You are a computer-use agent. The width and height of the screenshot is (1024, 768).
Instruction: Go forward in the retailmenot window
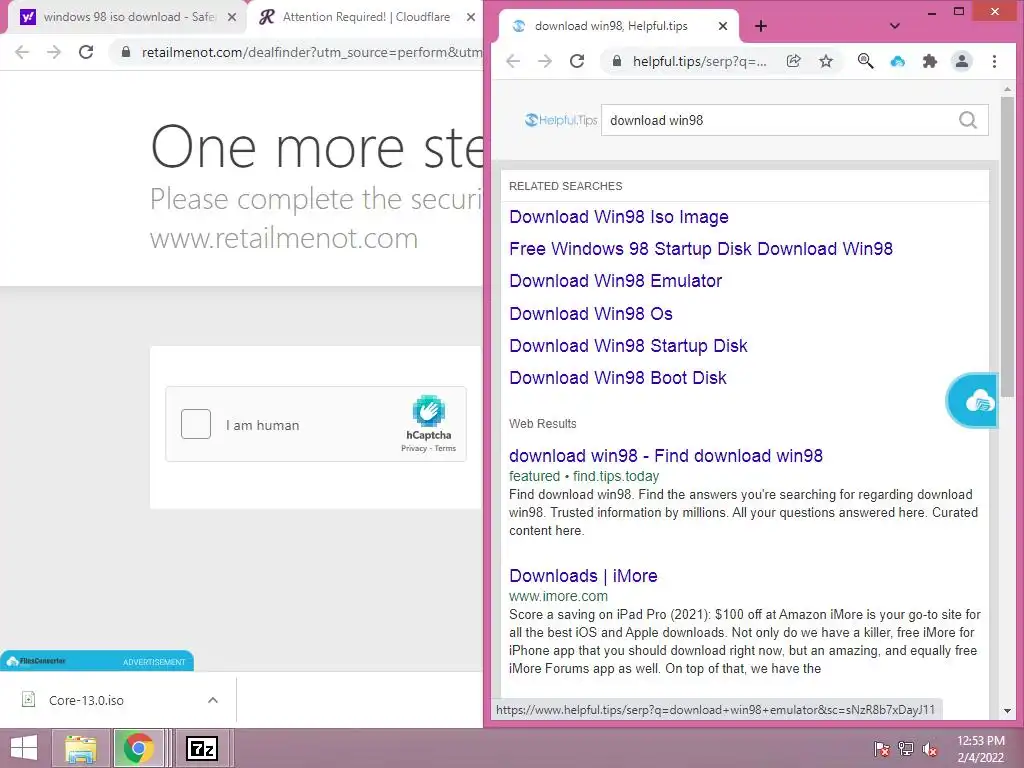[x=54, y=52]
